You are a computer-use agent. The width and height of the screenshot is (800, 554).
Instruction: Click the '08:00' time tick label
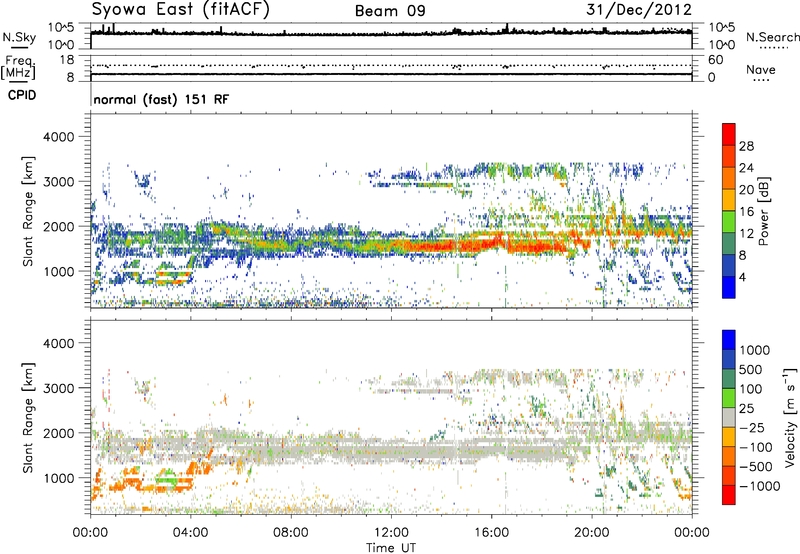coord(291,533)
